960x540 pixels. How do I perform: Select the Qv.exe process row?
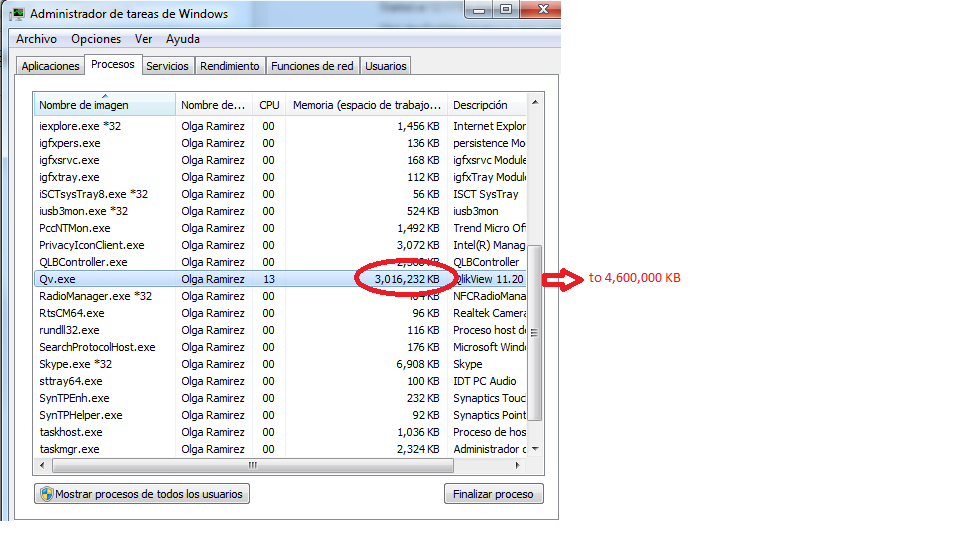(x=280, y=279)
